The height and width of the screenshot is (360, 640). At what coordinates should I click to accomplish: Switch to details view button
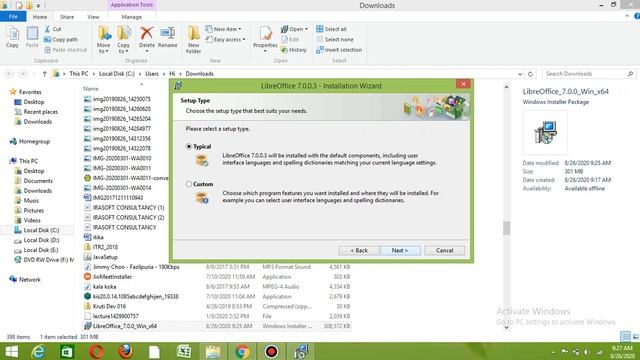tap(625, 337)
